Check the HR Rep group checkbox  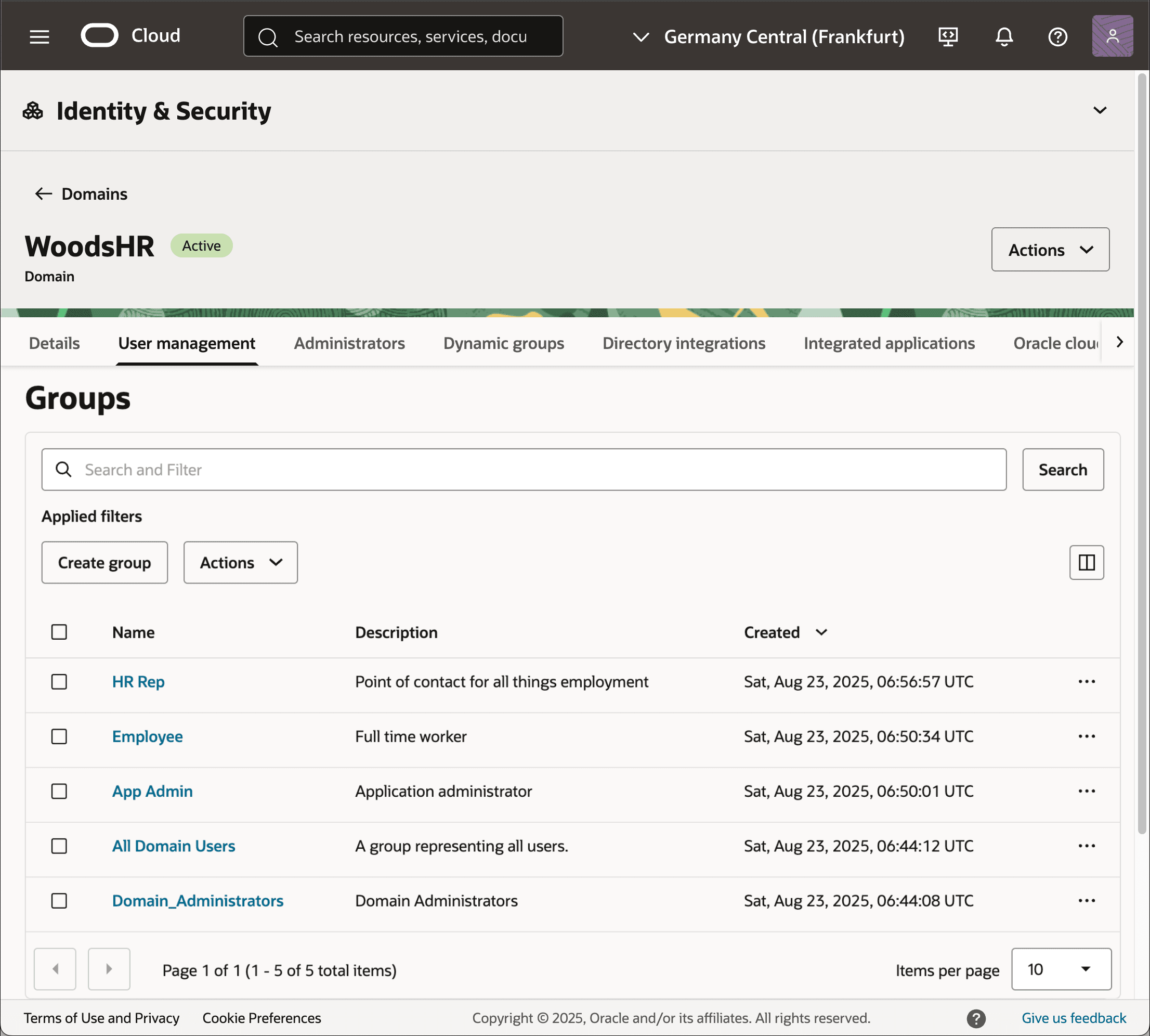(x=59, y=681)
